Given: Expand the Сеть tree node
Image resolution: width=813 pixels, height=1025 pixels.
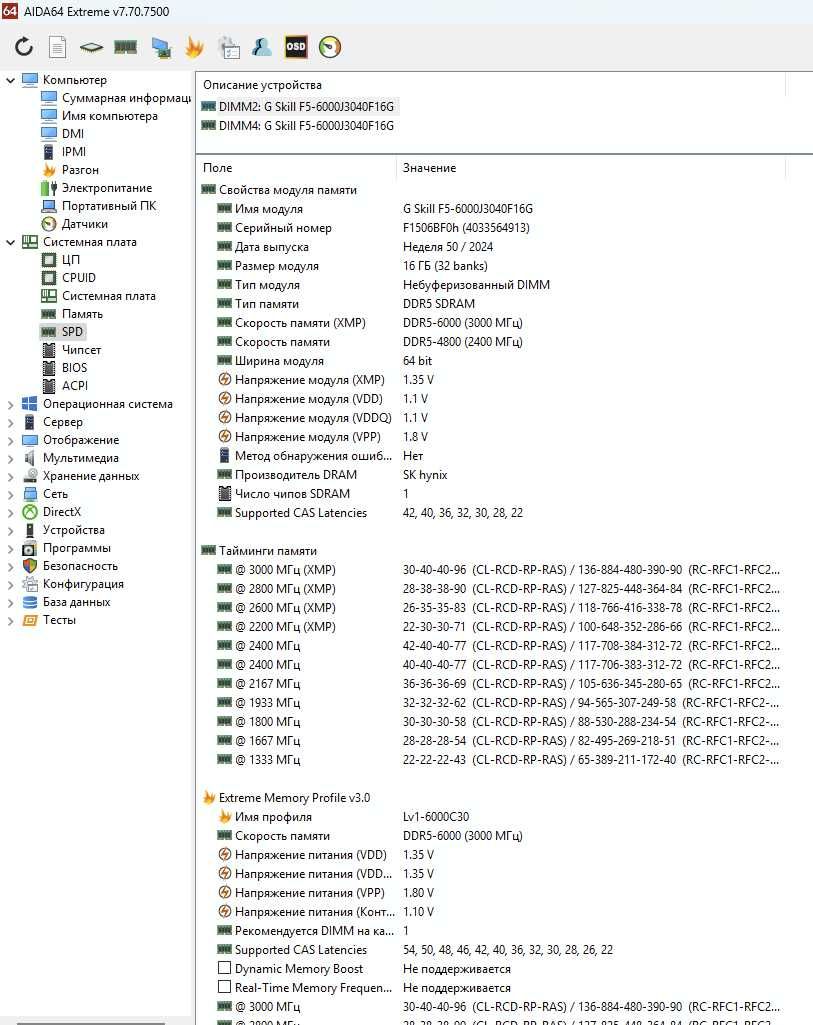Looking at the screenshot, I should tap(10, 494).
